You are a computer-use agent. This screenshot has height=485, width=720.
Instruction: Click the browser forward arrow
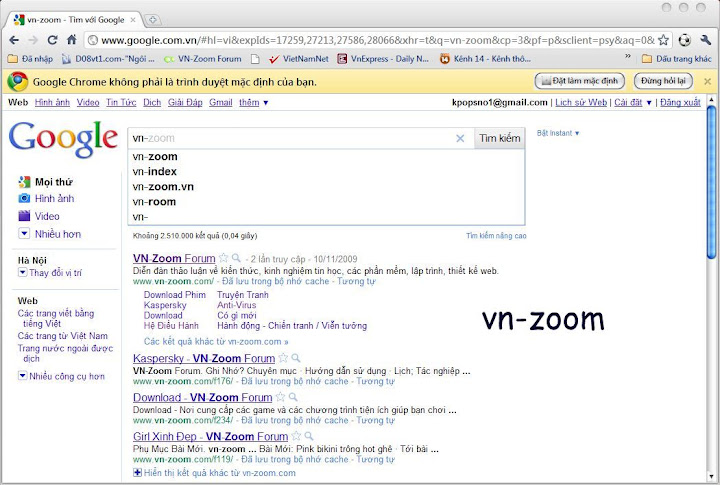tap(33, 40)
